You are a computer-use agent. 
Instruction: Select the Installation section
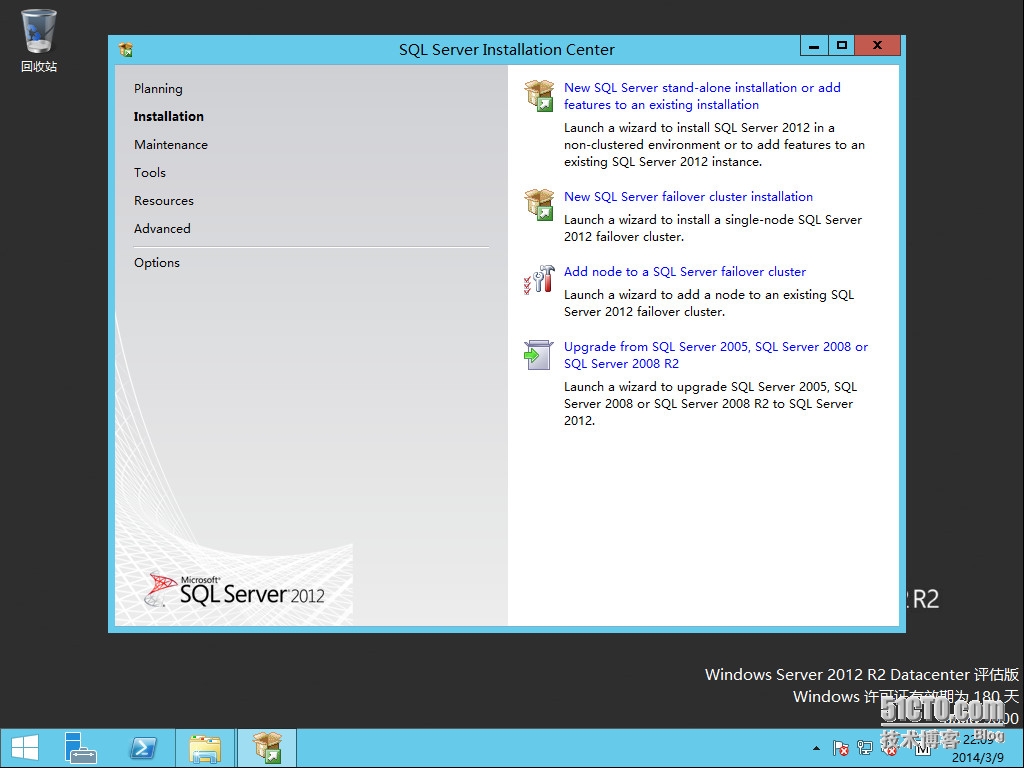point(168,116)
